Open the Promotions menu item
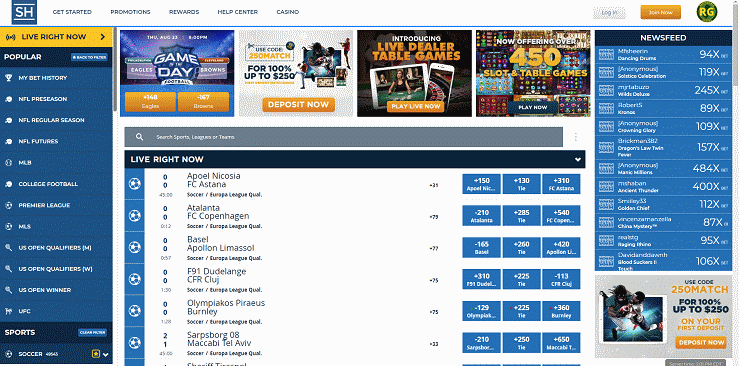This screenshot has width=740, height=366. pos(130,12)
